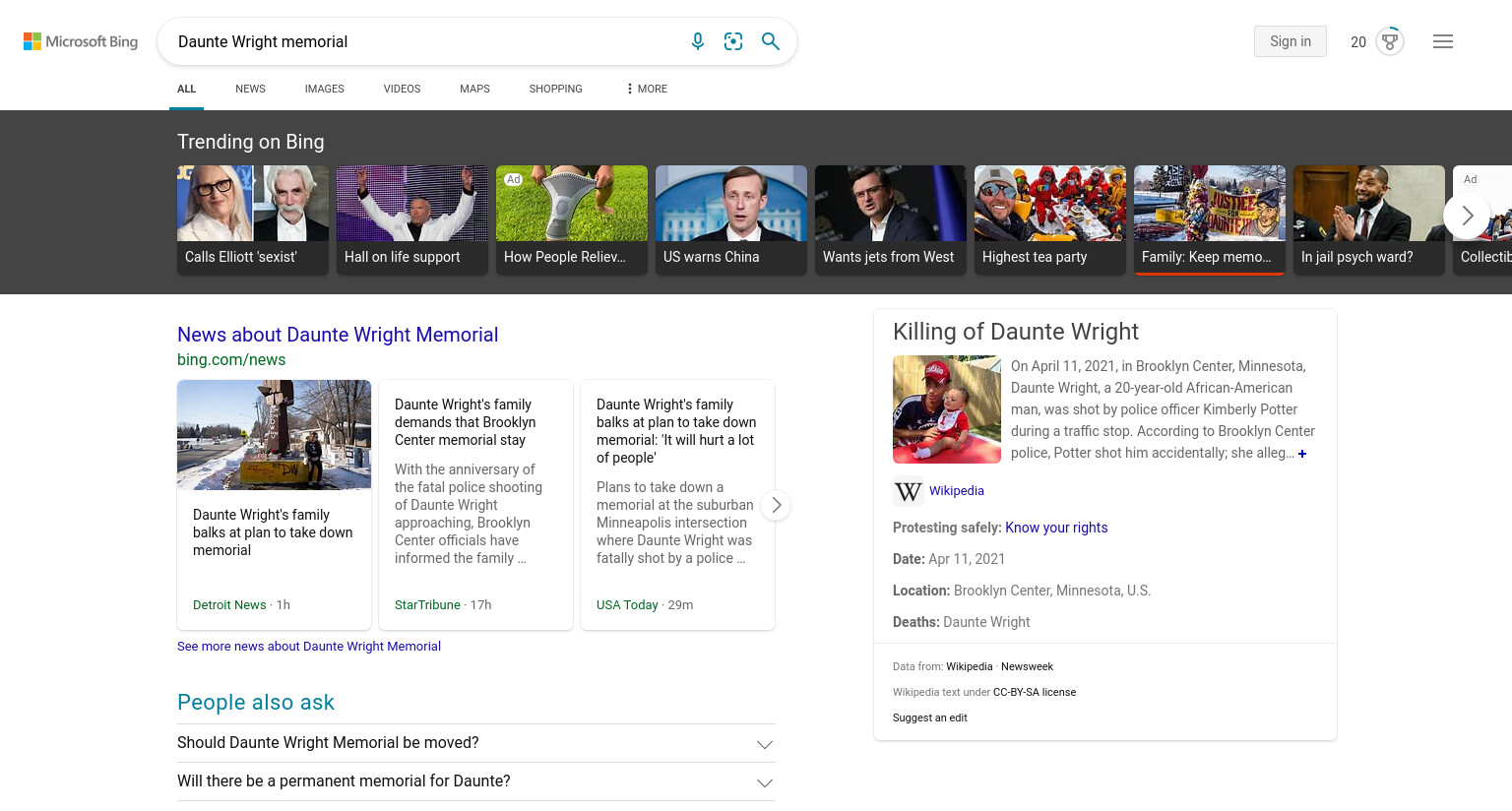Image resolution: width=1512 pixels, height=811 pixels.
Task: Click Detroit News source label
Action: click(x=229, y=605)
